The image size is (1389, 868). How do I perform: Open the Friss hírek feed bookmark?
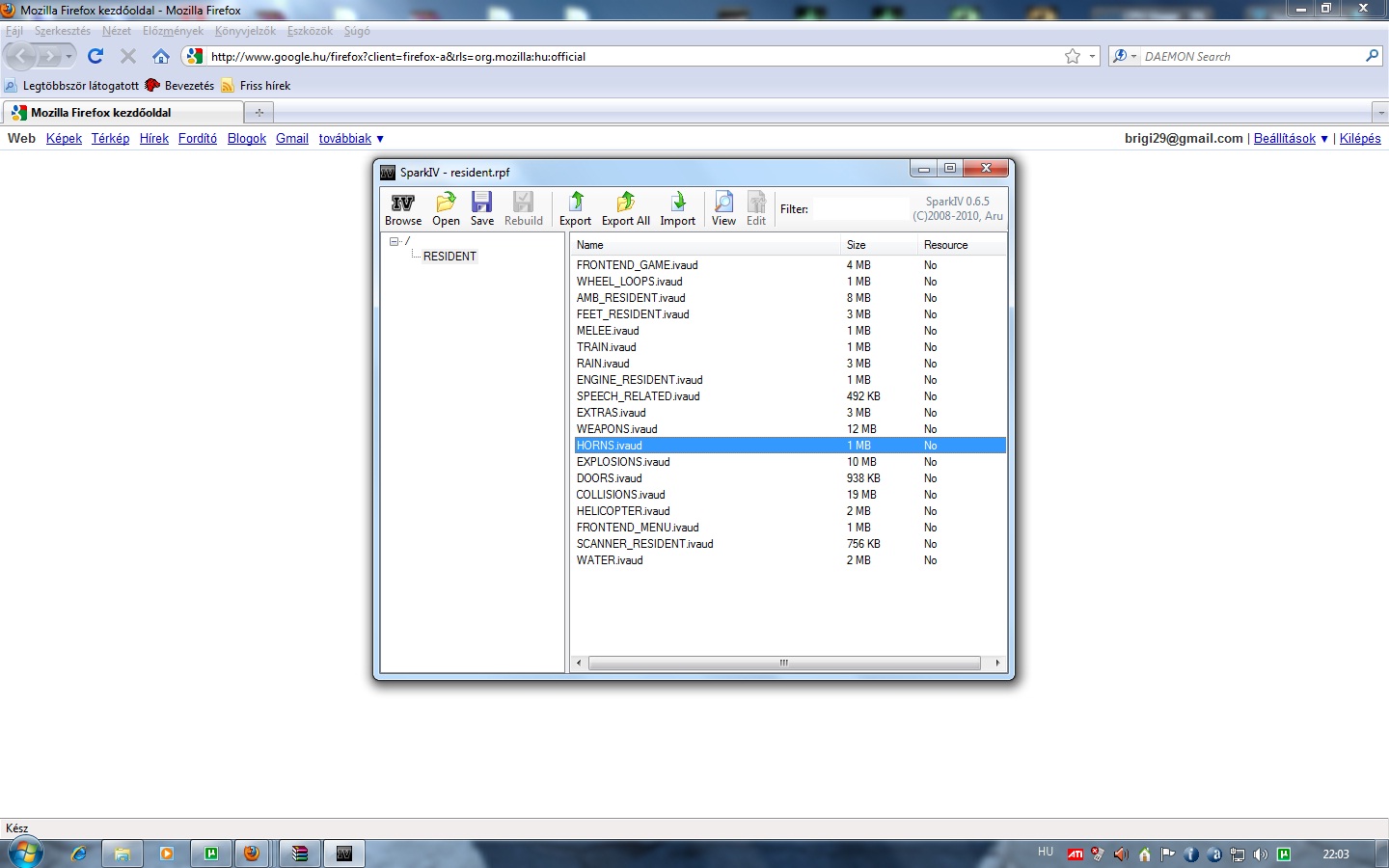256,86
